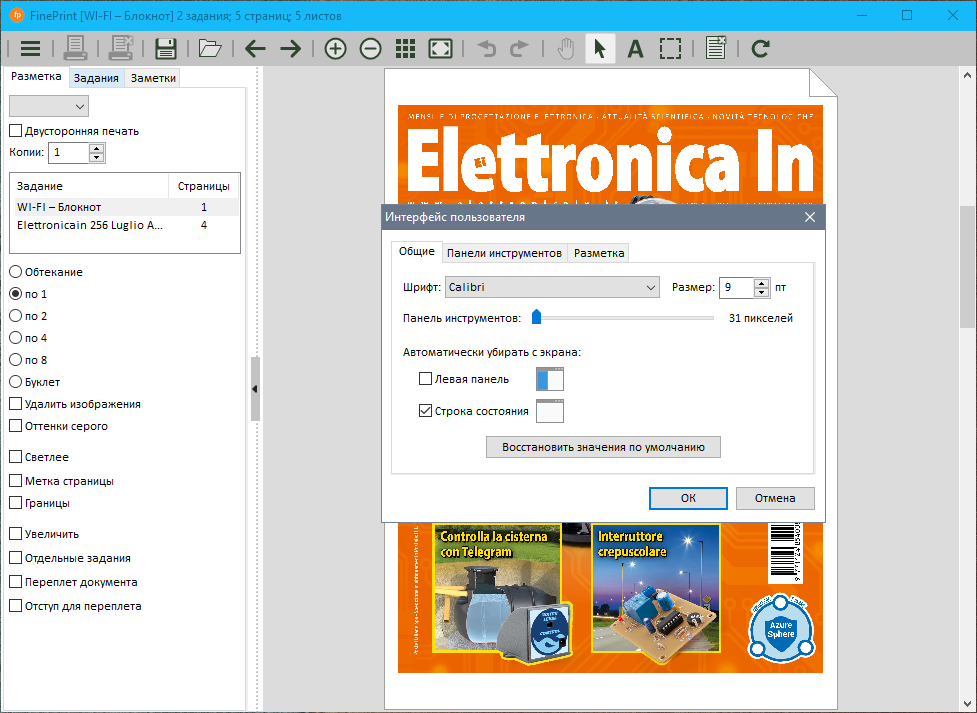Select the 'по 2' radio option
Screen dimensions: 977x713
16,316
